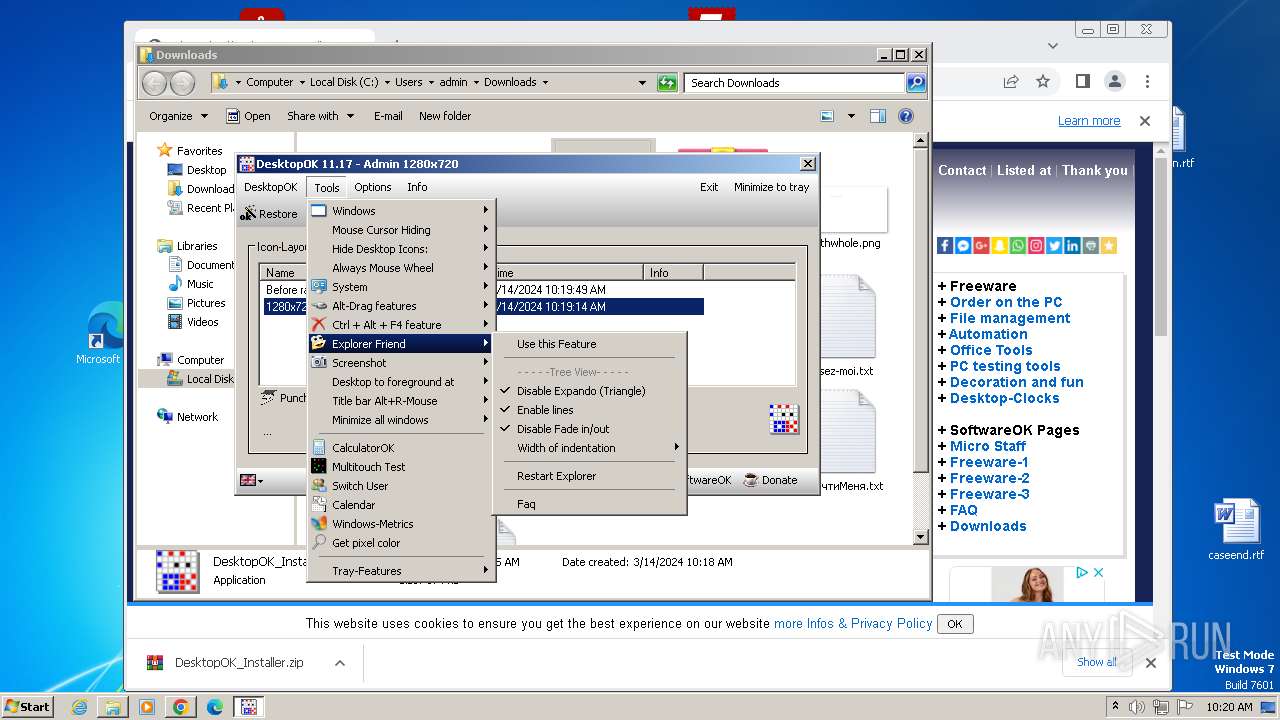This screenshot has width=1280, height=720.
Task: Click the Explorer refresh green arrows icon
Action: (x=667, y=83)
